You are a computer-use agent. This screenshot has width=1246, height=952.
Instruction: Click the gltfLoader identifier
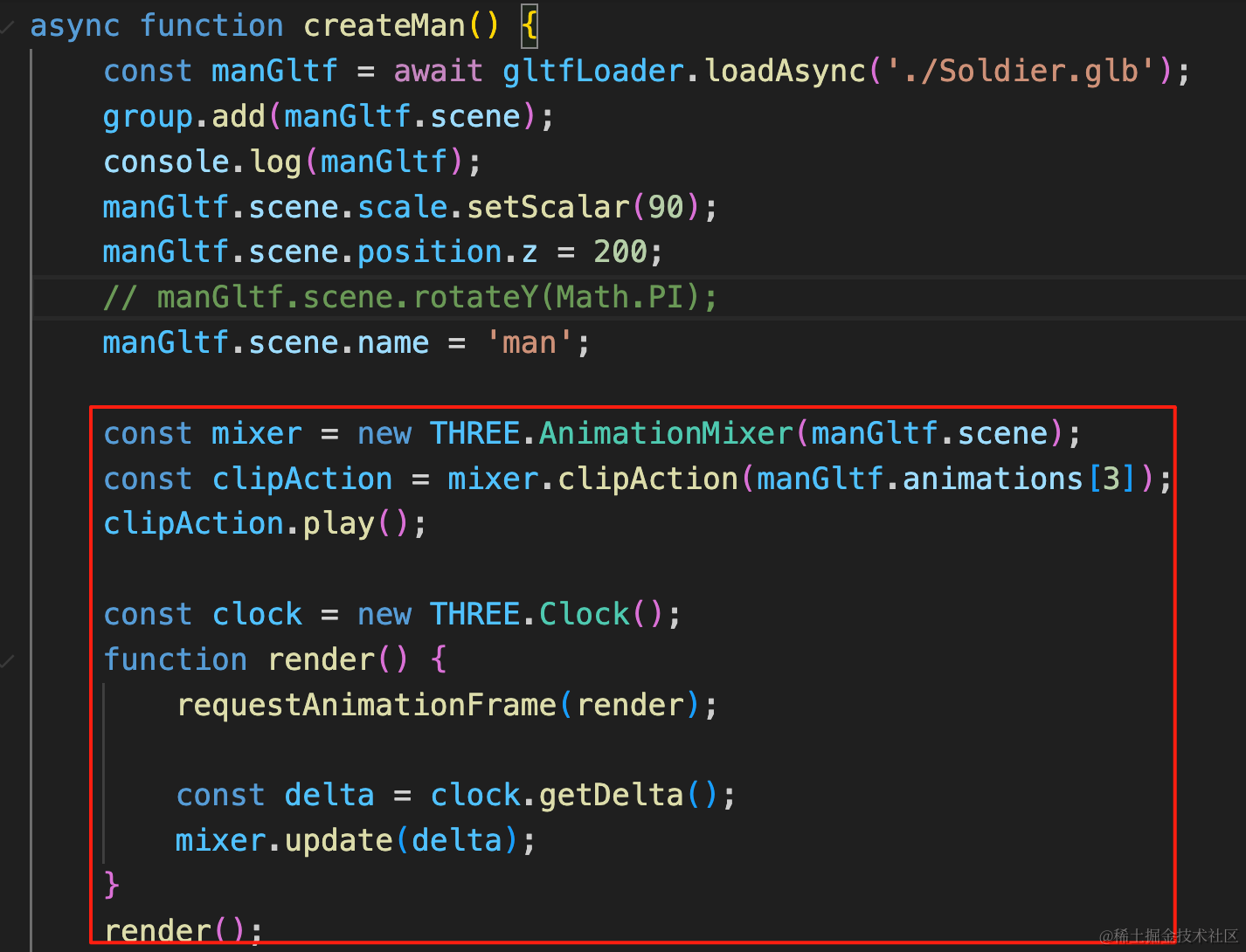coord(592,71)
